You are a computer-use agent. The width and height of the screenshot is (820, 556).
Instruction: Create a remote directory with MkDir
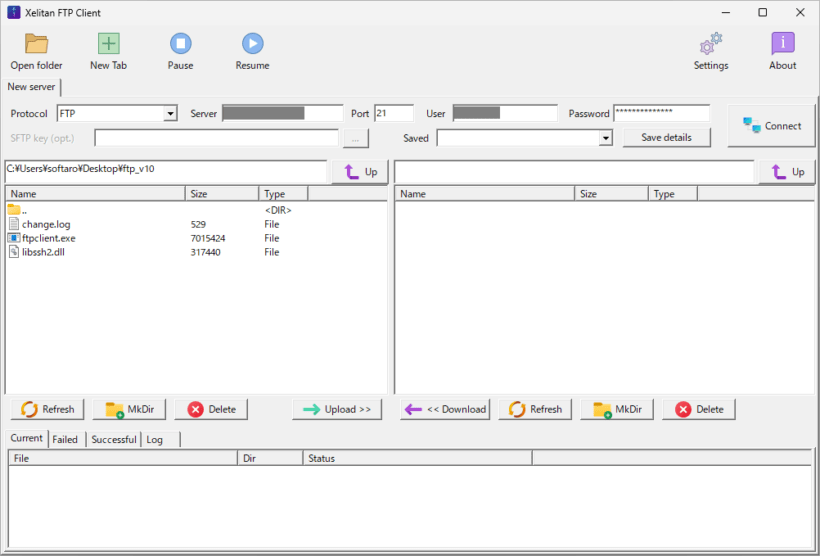tap(617, 410)
